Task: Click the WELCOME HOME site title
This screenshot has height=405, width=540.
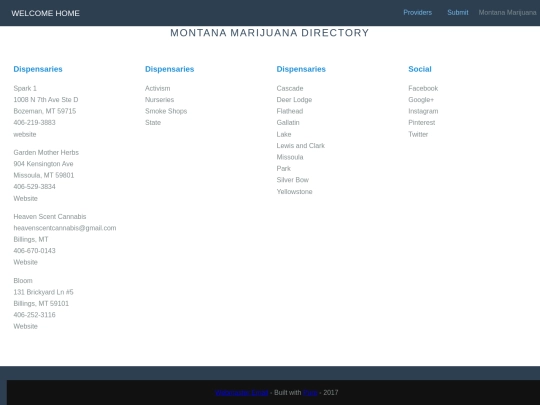Action: click(x=45, y=13)
